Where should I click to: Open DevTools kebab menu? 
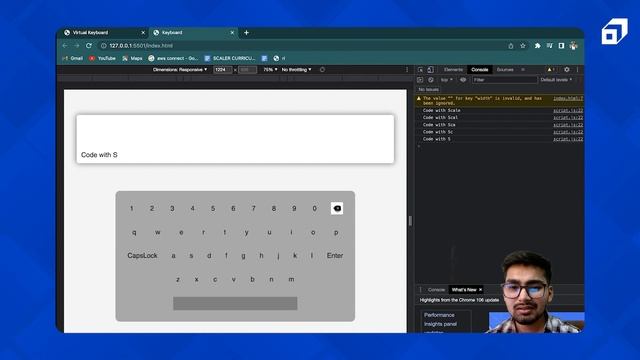(577, 70)
